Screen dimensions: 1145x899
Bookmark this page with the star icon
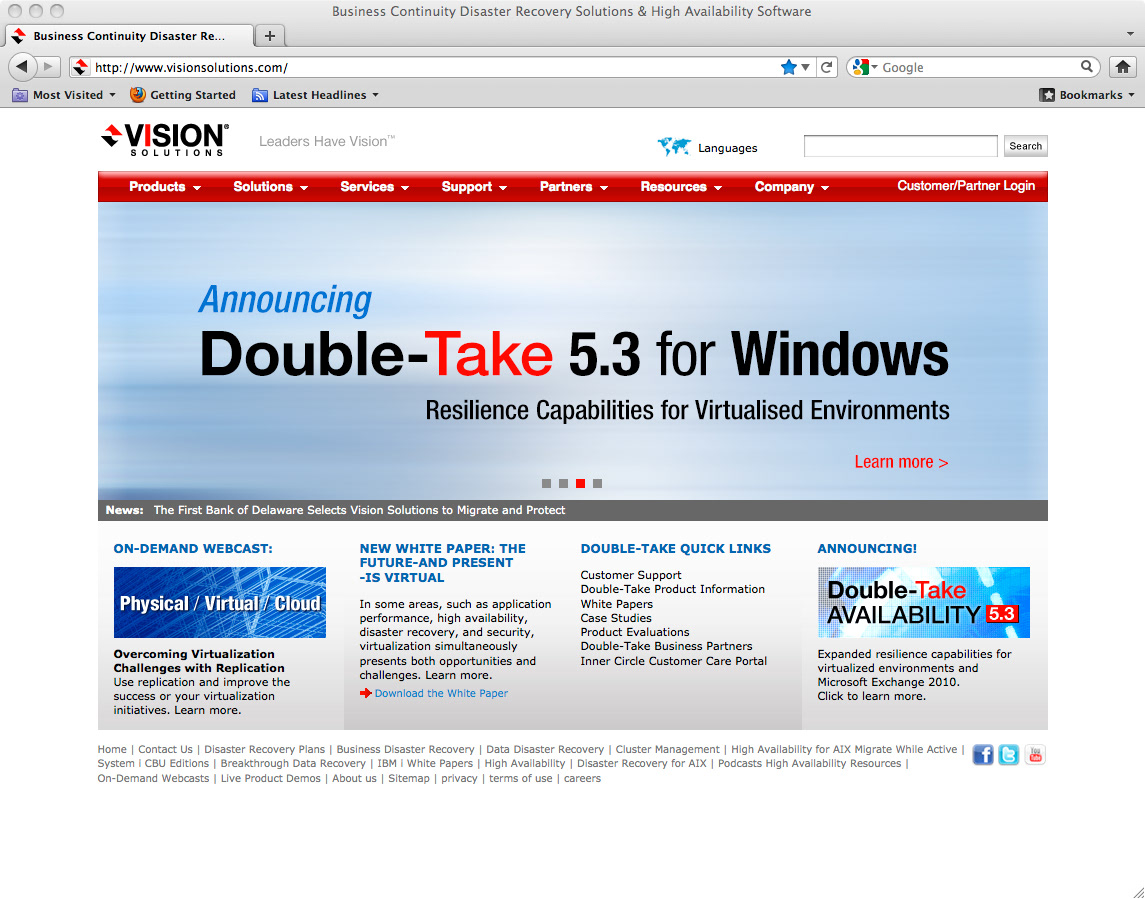tap(788, 67)
